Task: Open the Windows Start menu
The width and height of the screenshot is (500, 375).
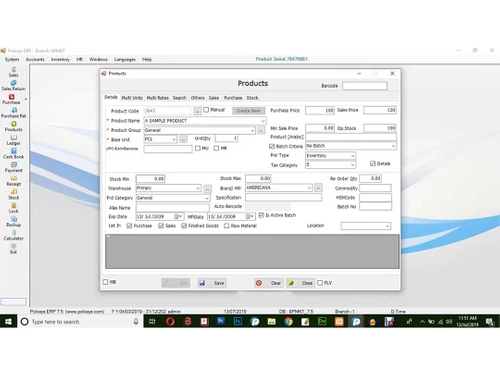Action: coord(8,322)
